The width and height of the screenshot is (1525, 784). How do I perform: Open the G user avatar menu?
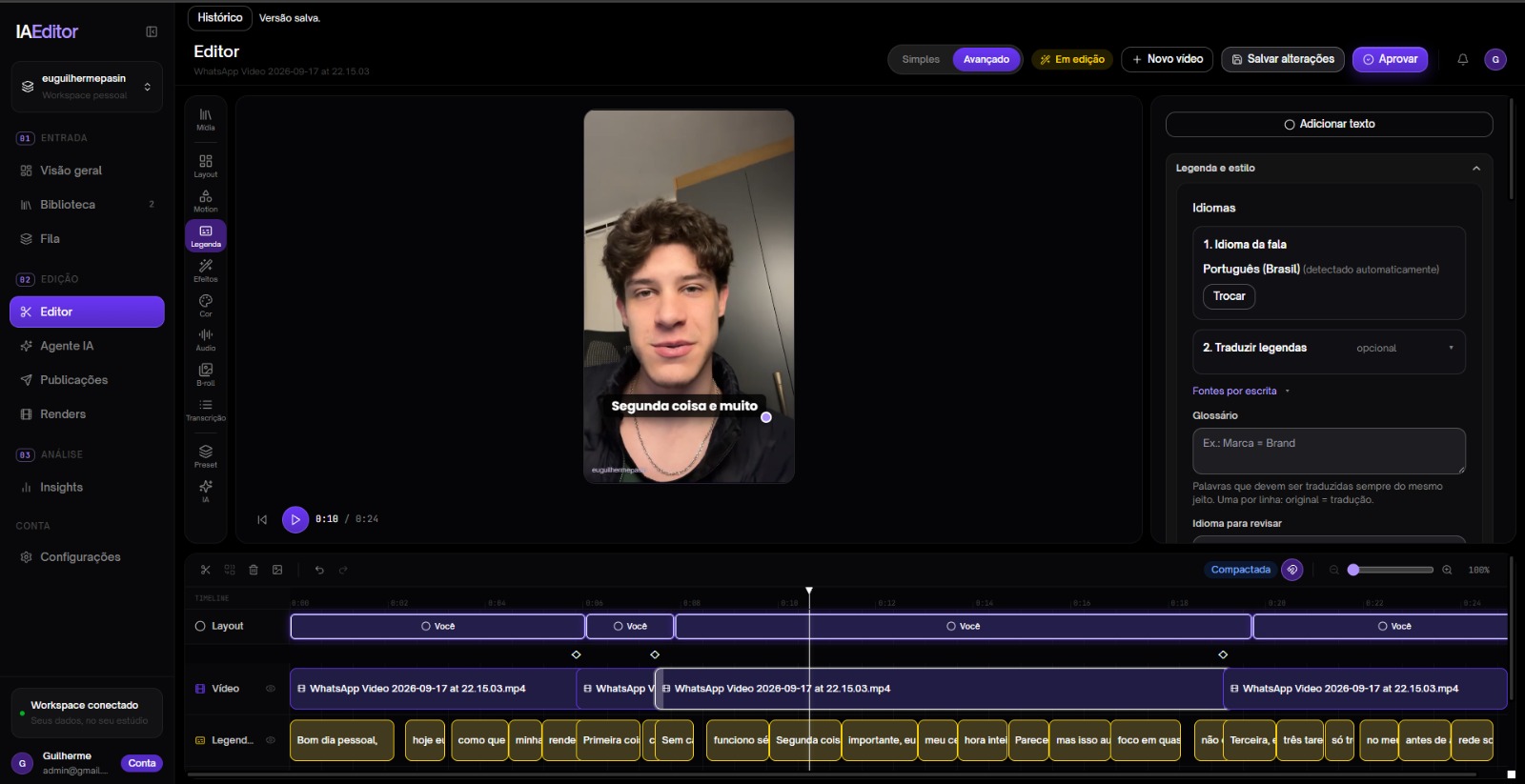pyautogui.click(x=1495, y=59)
